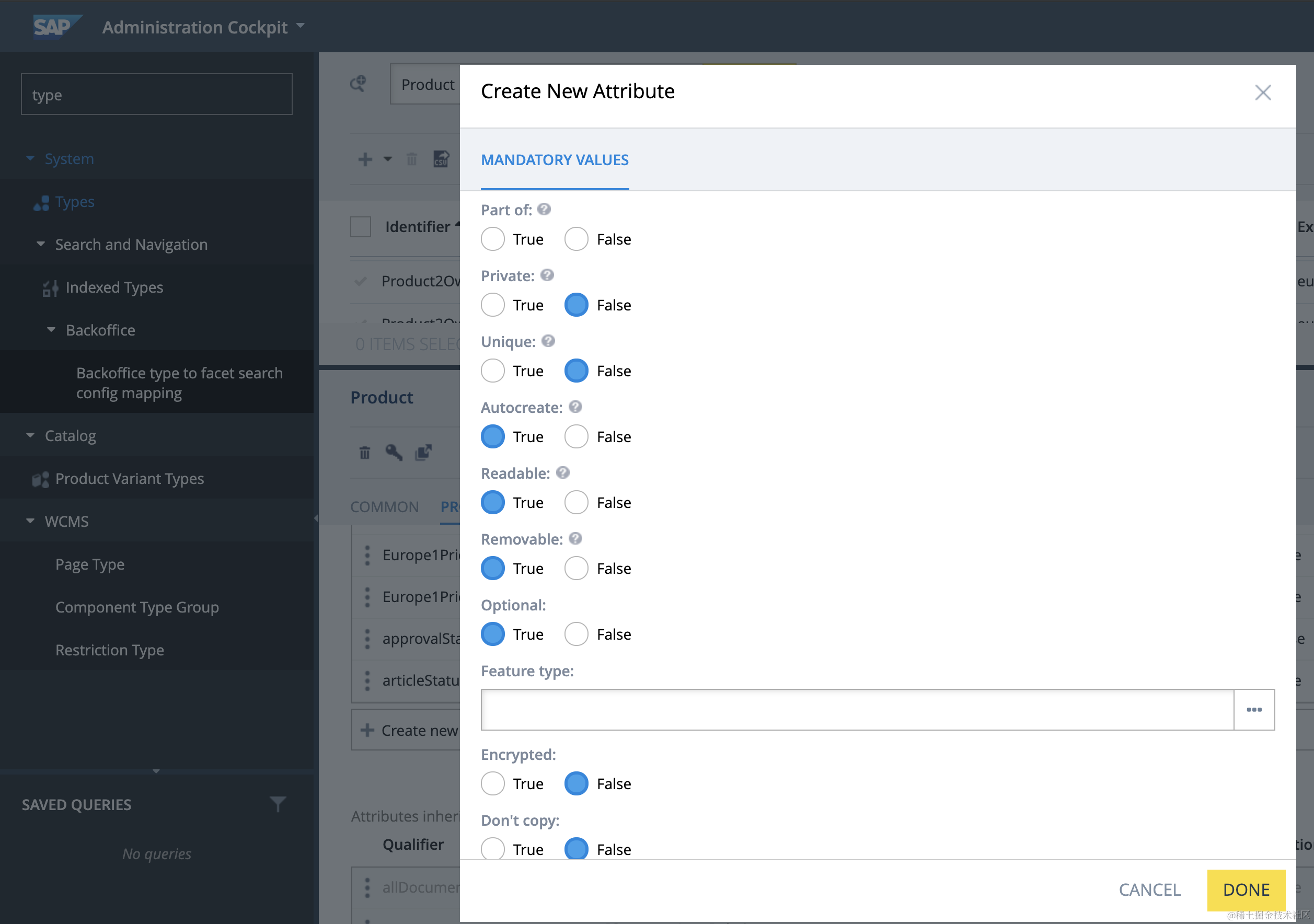Collapse the System tree node
Image resolution: width=1314 pixels, height=924 pixels.
[x=30, y=158]
